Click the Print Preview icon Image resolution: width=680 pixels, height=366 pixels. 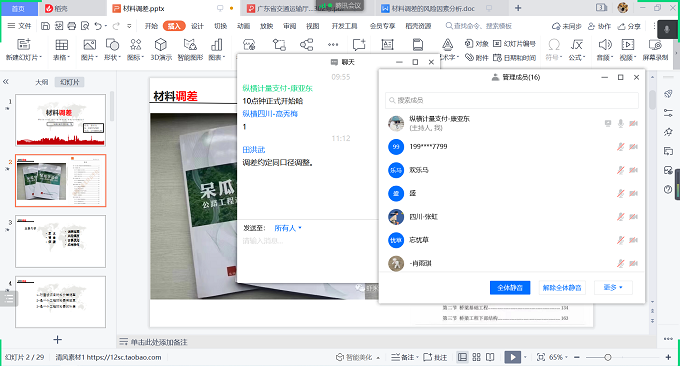click(x=85, y=26)
